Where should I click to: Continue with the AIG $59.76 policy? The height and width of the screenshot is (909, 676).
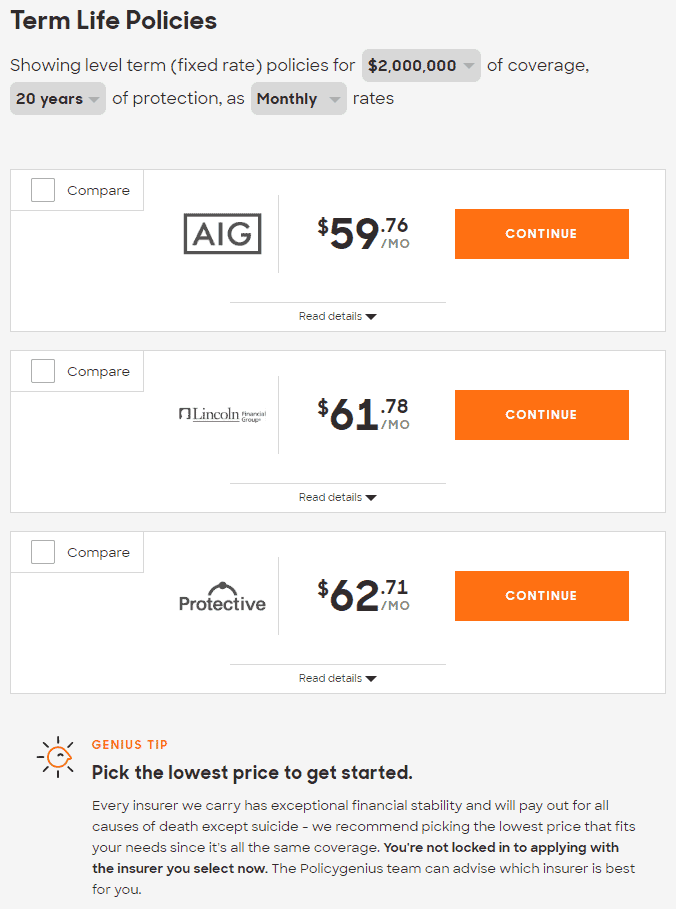541,234
